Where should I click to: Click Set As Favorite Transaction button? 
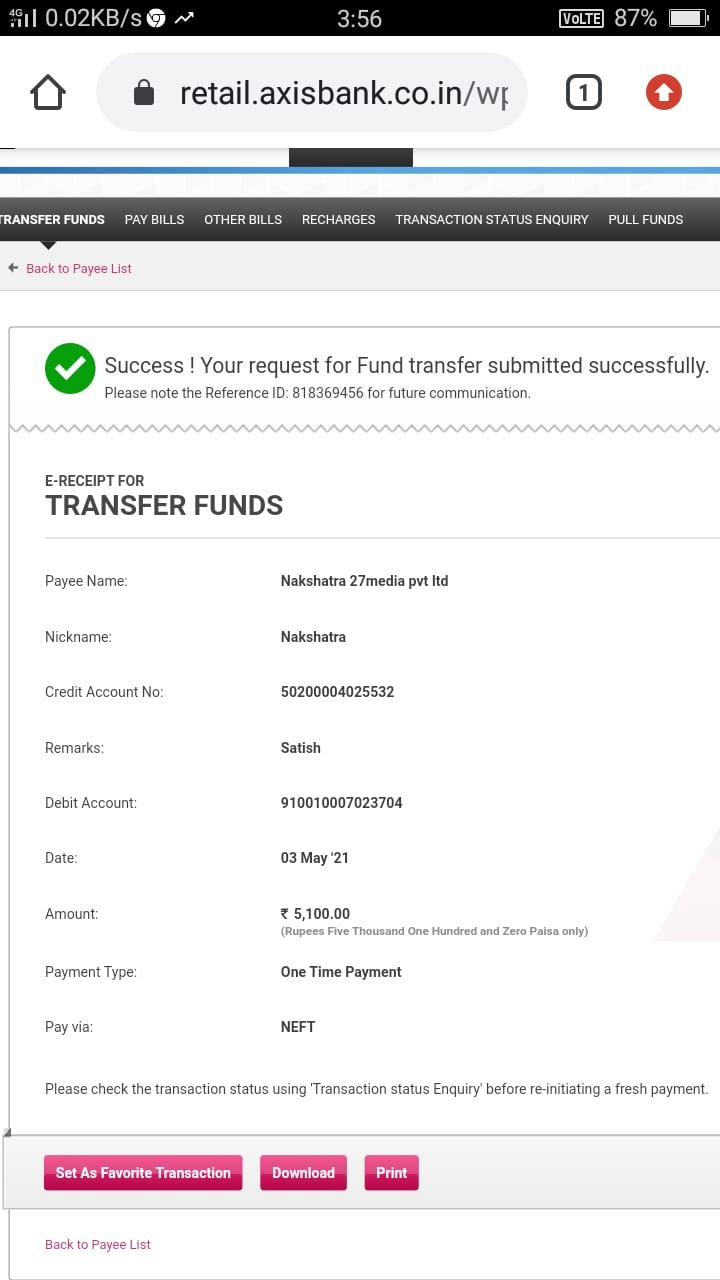(143, 1173)
